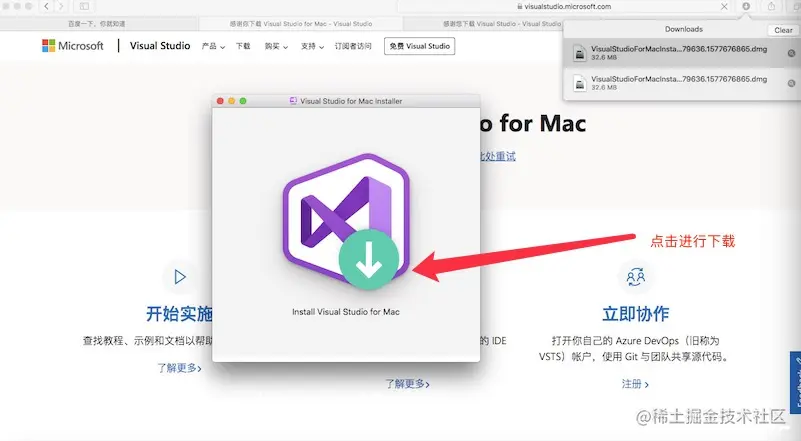Click the 开始实施 heading
801x441 pixels.
(179, 313)
